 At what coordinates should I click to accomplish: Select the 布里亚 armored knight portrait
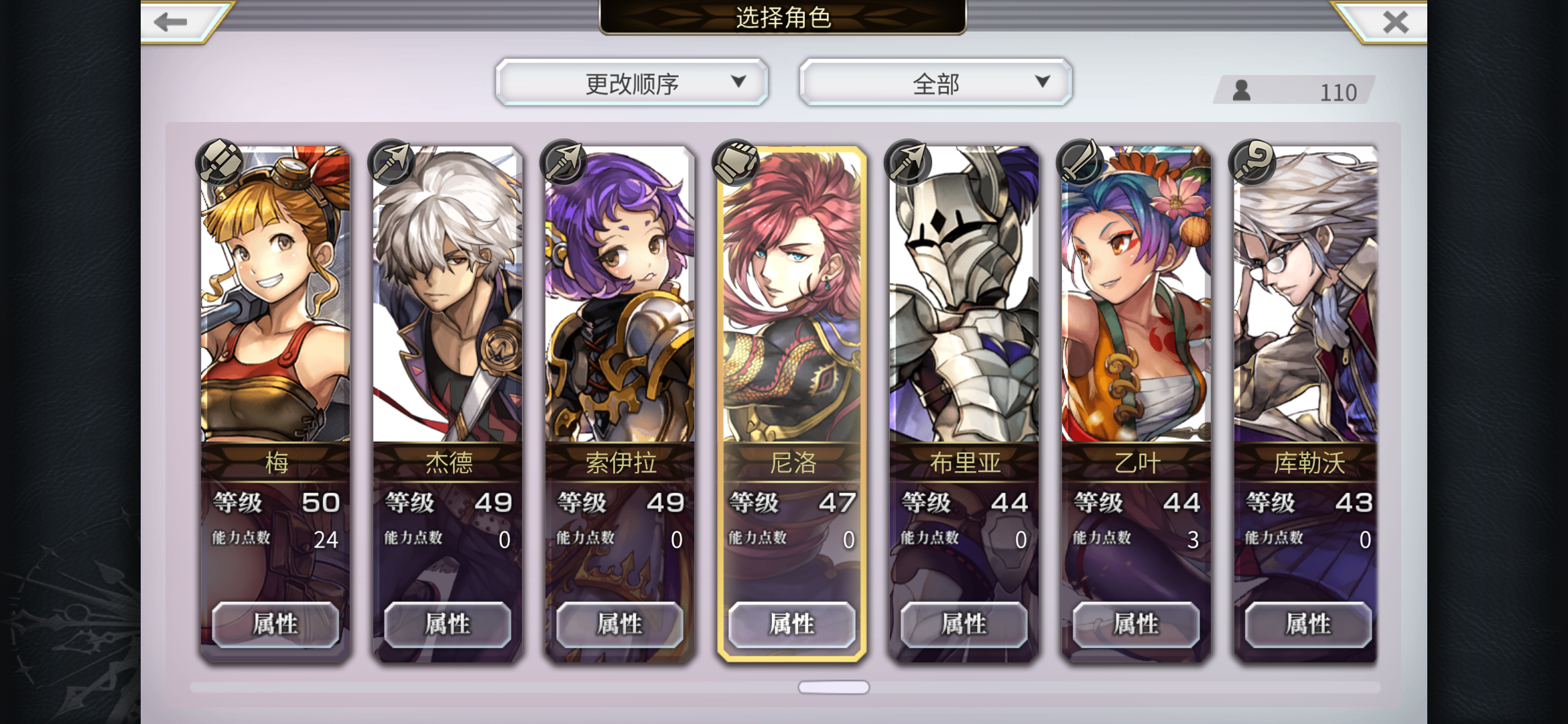(x=964, y=295)
